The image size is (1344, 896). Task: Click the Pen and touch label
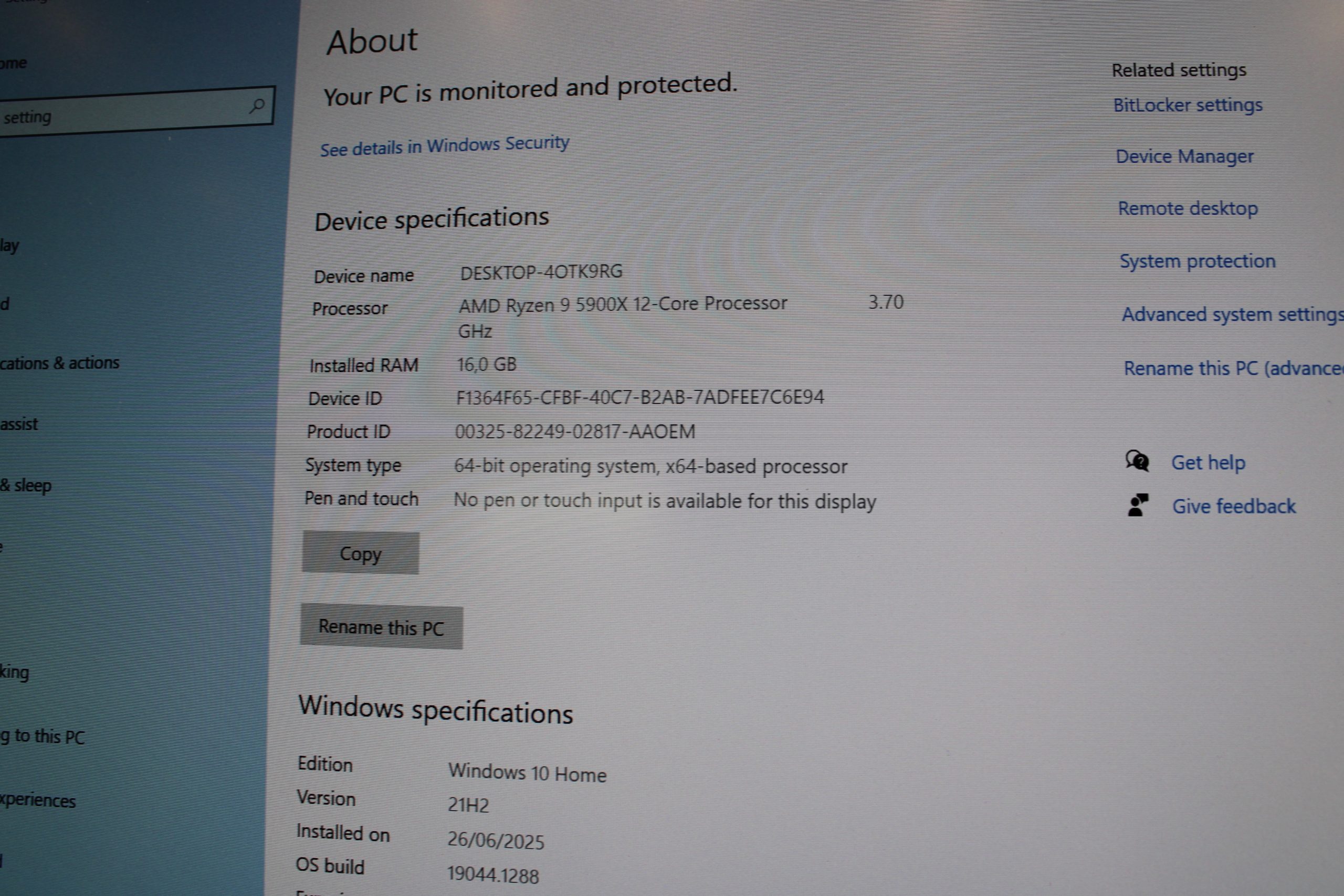(361, 498)
